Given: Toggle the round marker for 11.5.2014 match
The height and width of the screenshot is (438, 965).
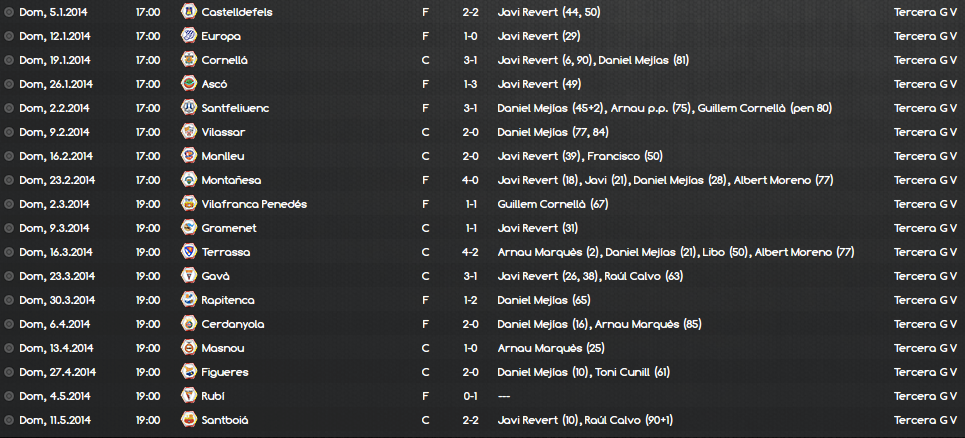Looking at the screenshot, I should coord(9,420).
